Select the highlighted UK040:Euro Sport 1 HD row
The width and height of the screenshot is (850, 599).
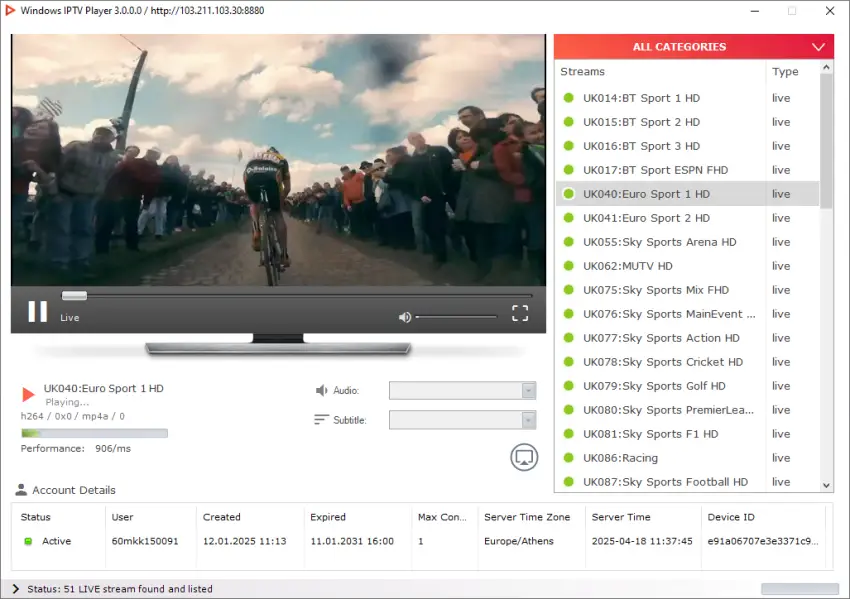[687, 194]
